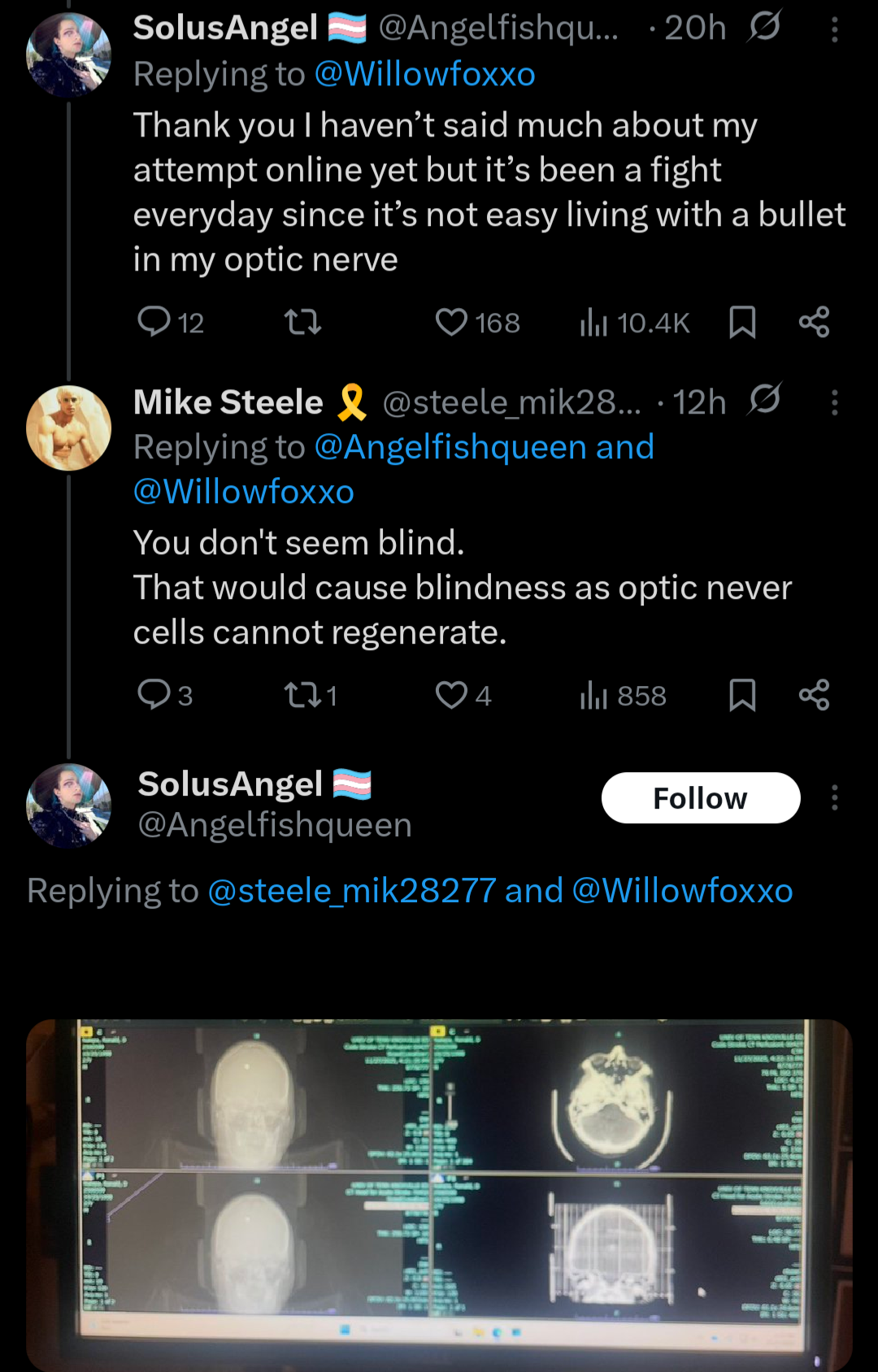Retweet SolusAngel's optic nerve tweet

click(x=303, y=323)
